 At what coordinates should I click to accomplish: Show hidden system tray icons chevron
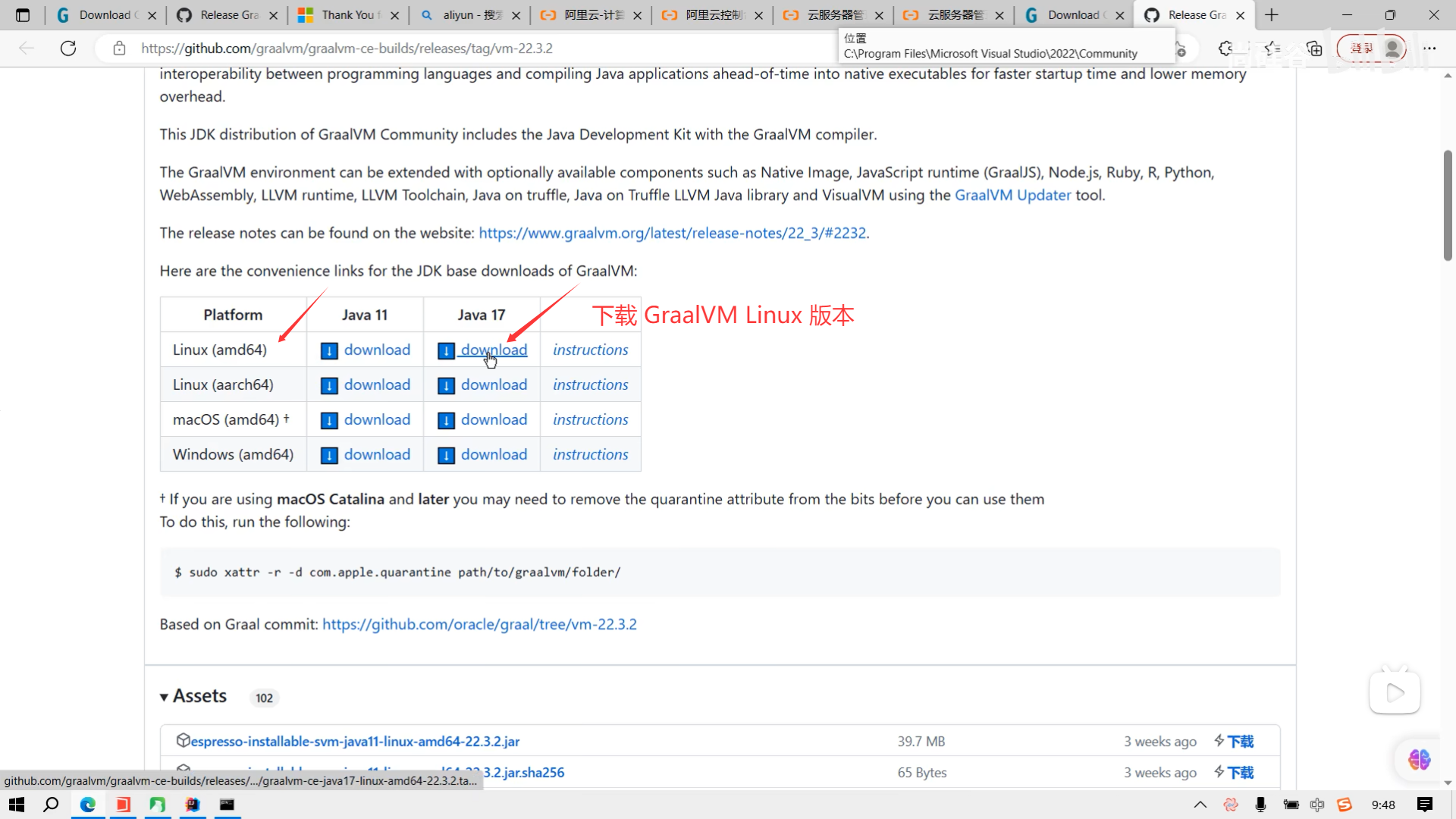point(1200,805)
